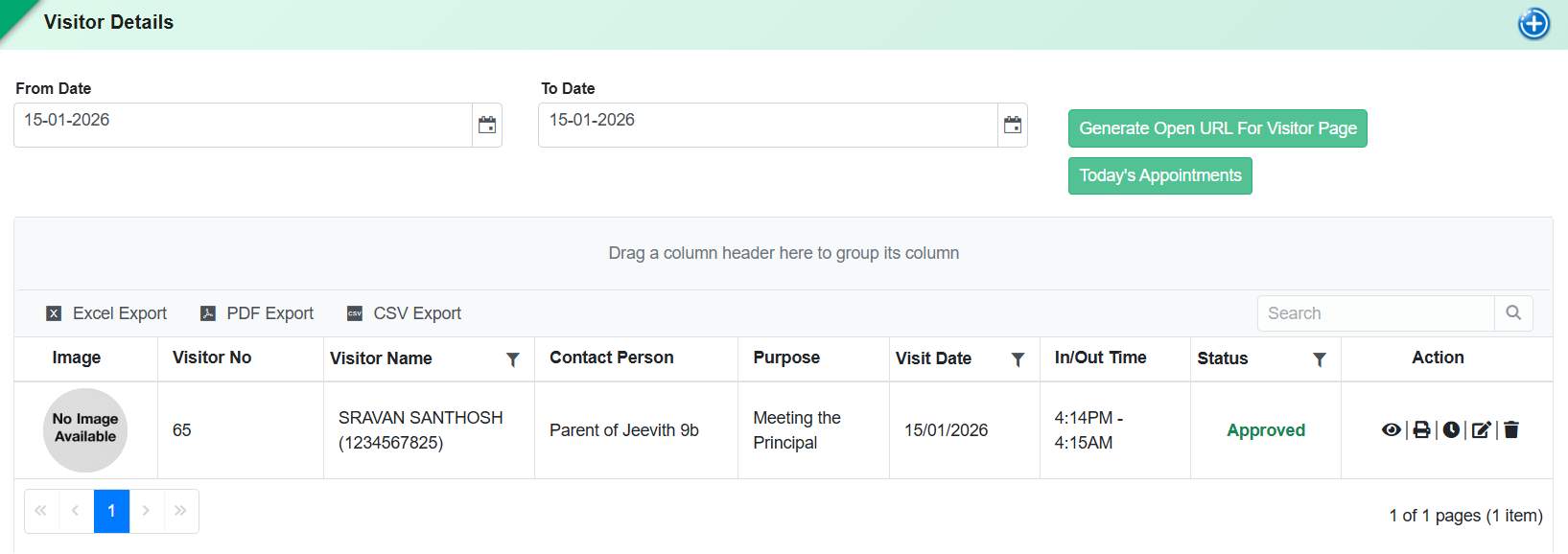Screen dimensions: 1568x554
Task: Open the Status column filter
Action: coord(1320,359)
